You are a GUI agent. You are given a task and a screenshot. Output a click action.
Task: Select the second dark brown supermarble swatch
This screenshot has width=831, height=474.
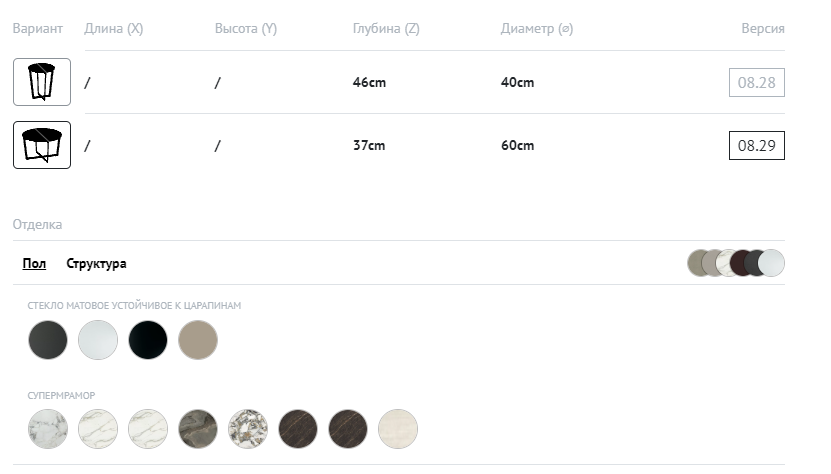pyautogui.click(x=348, y=428)
